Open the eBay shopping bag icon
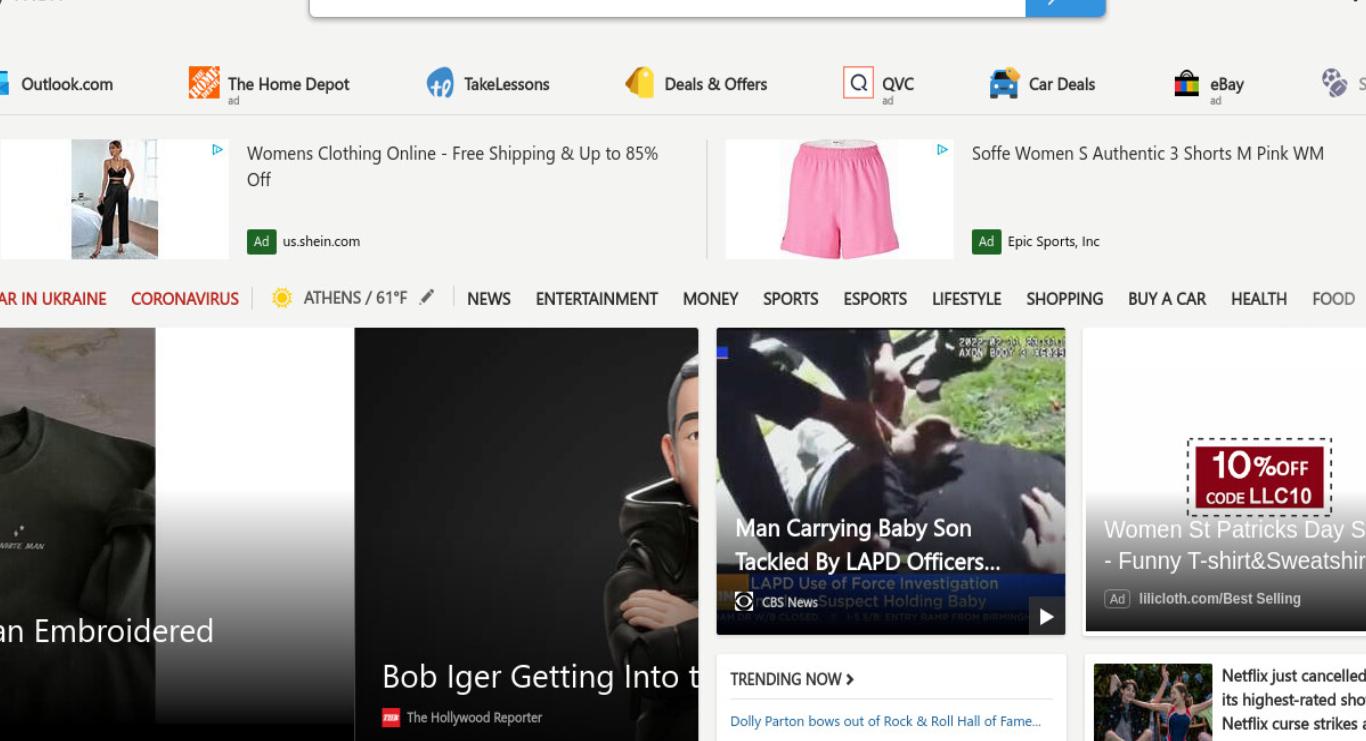Screen dimensions: 1366x741 tap(1187, 83)
